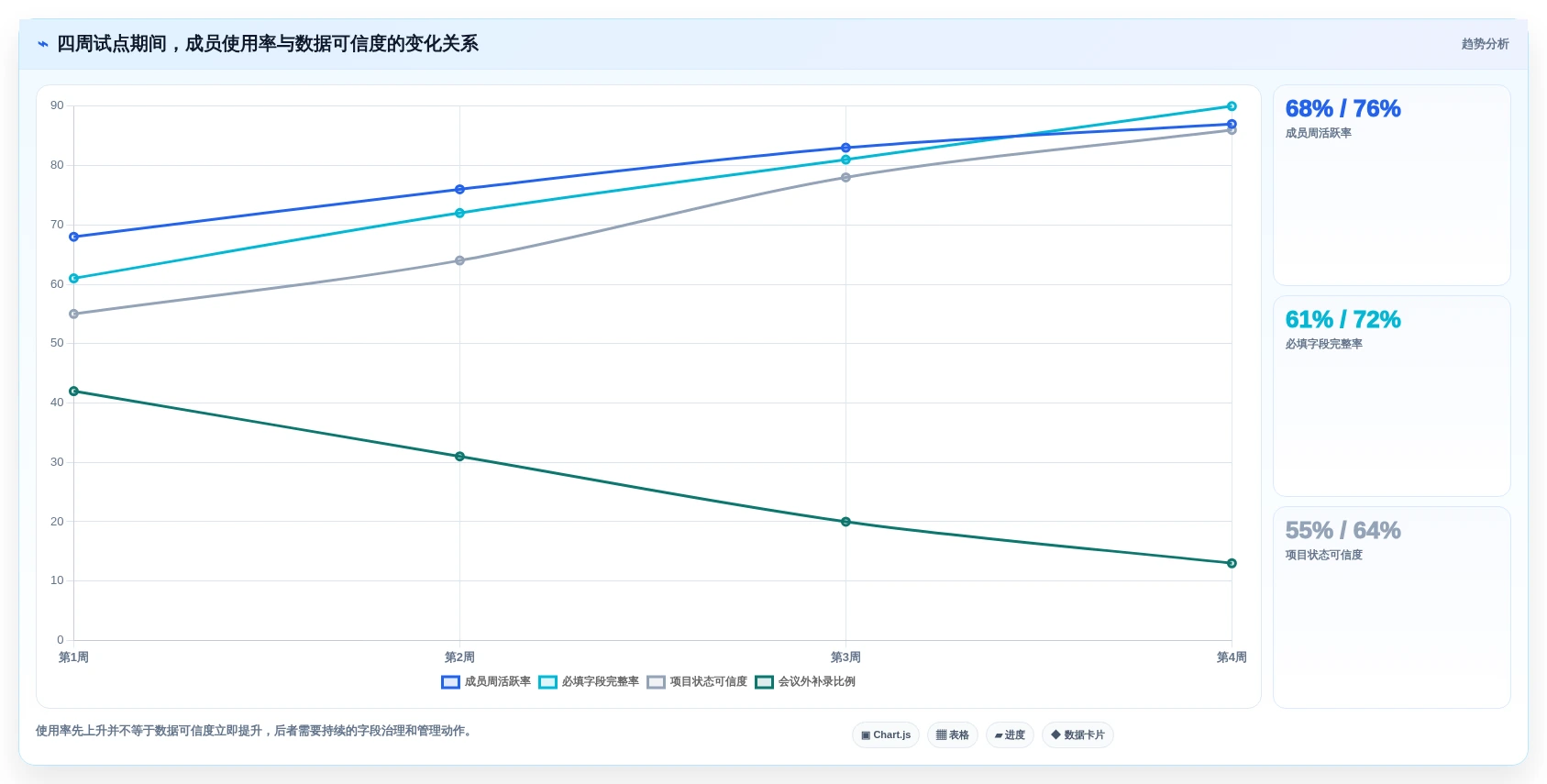This screenshot has height=784, width=1547.
Task: Select the 进度 chip
Action: [1010, 735]
